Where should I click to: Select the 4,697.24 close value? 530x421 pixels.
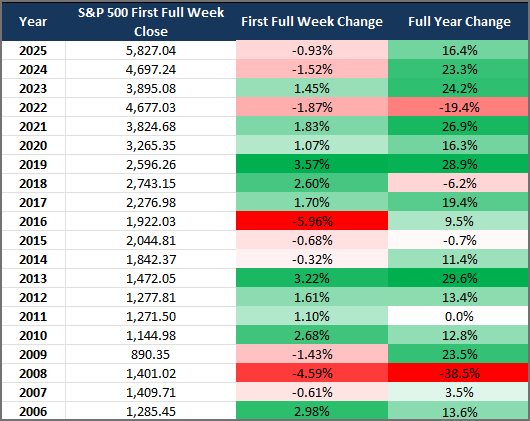tap(151, 69)
